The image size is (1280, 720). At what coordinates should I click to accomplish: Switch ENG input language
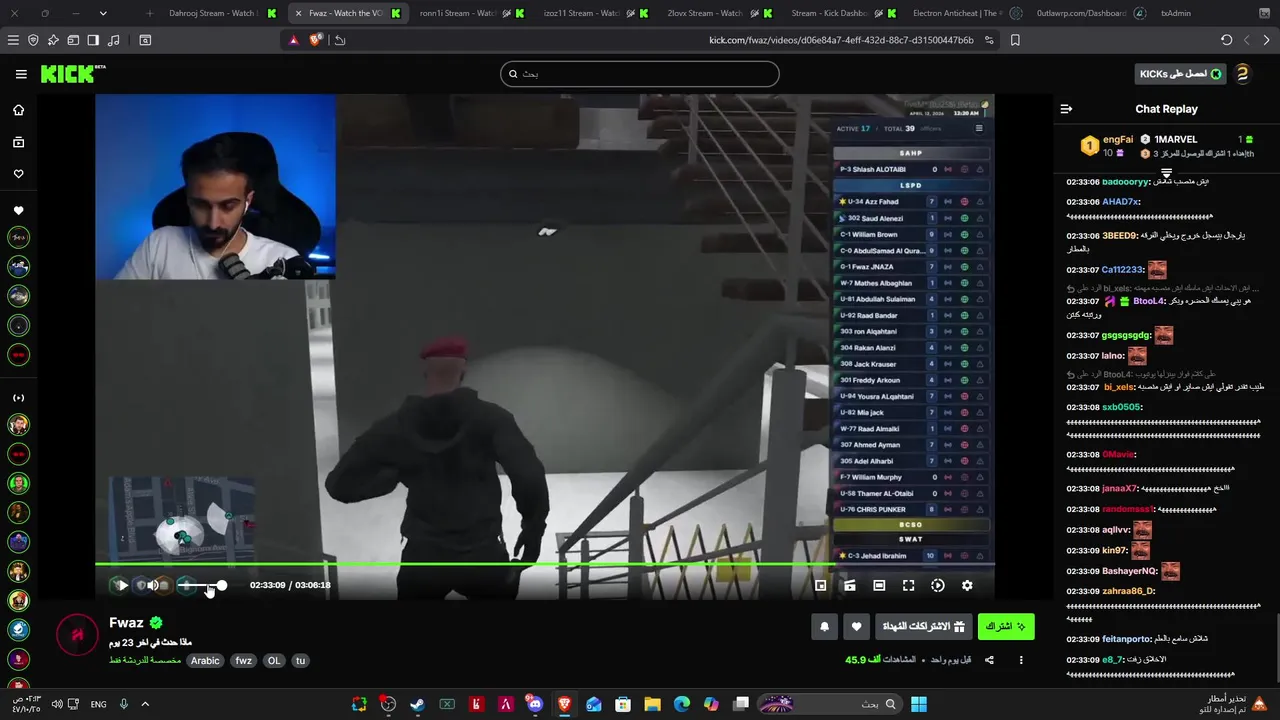click(98, 704)
